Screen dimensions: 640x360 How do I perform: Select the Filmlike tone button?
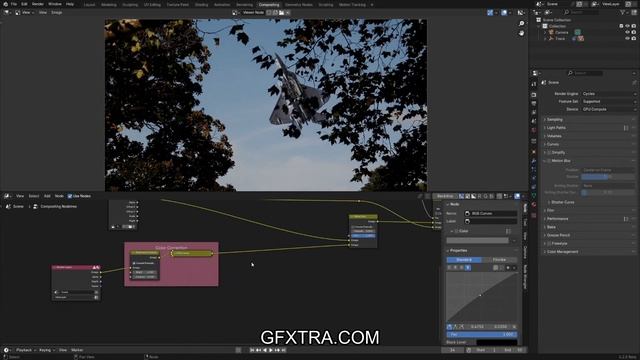[x=499, y=260]
